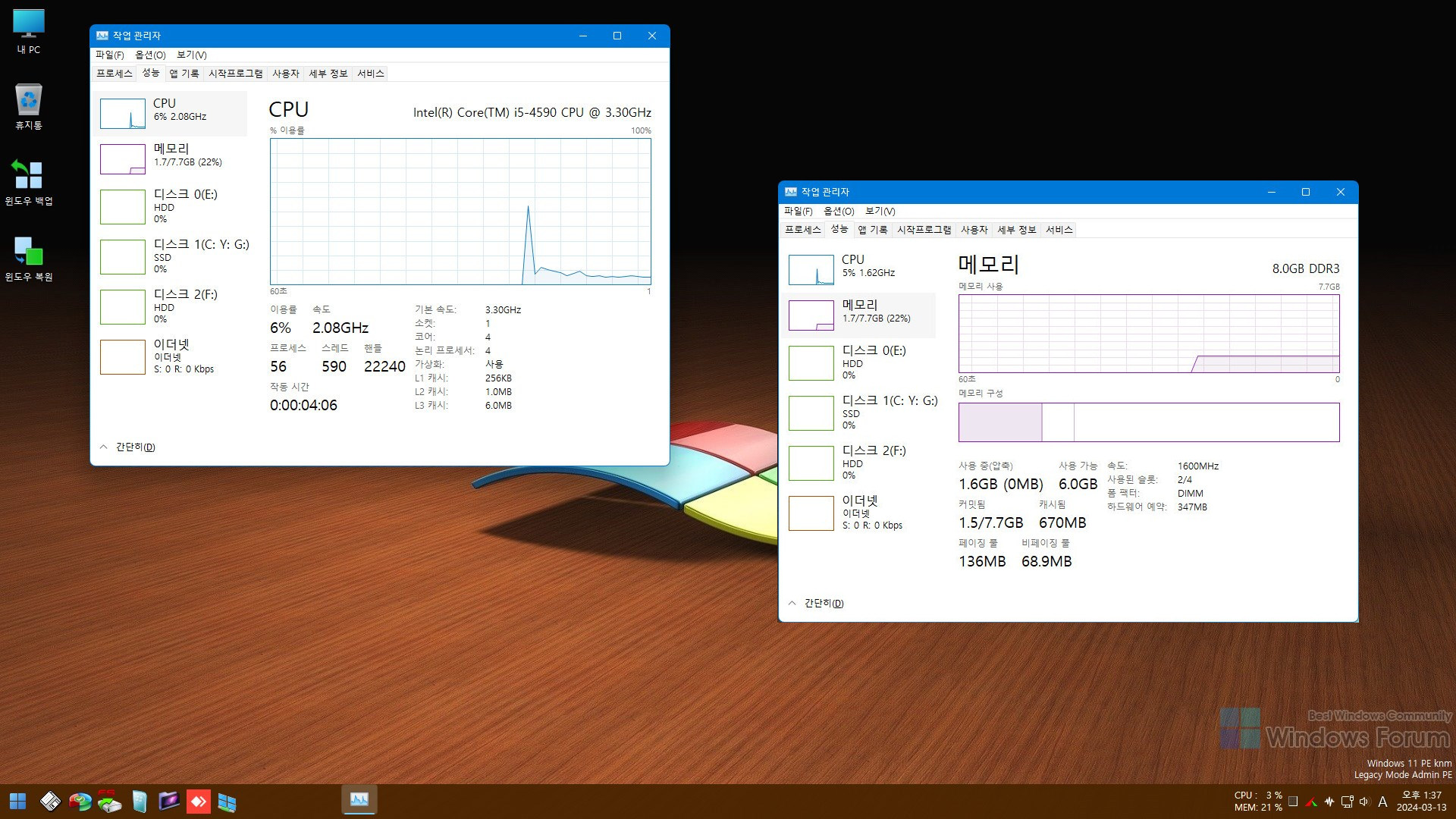
Task: Select 디스크 2(F:) in memory-view Task Manager
Action: point(861,463)
